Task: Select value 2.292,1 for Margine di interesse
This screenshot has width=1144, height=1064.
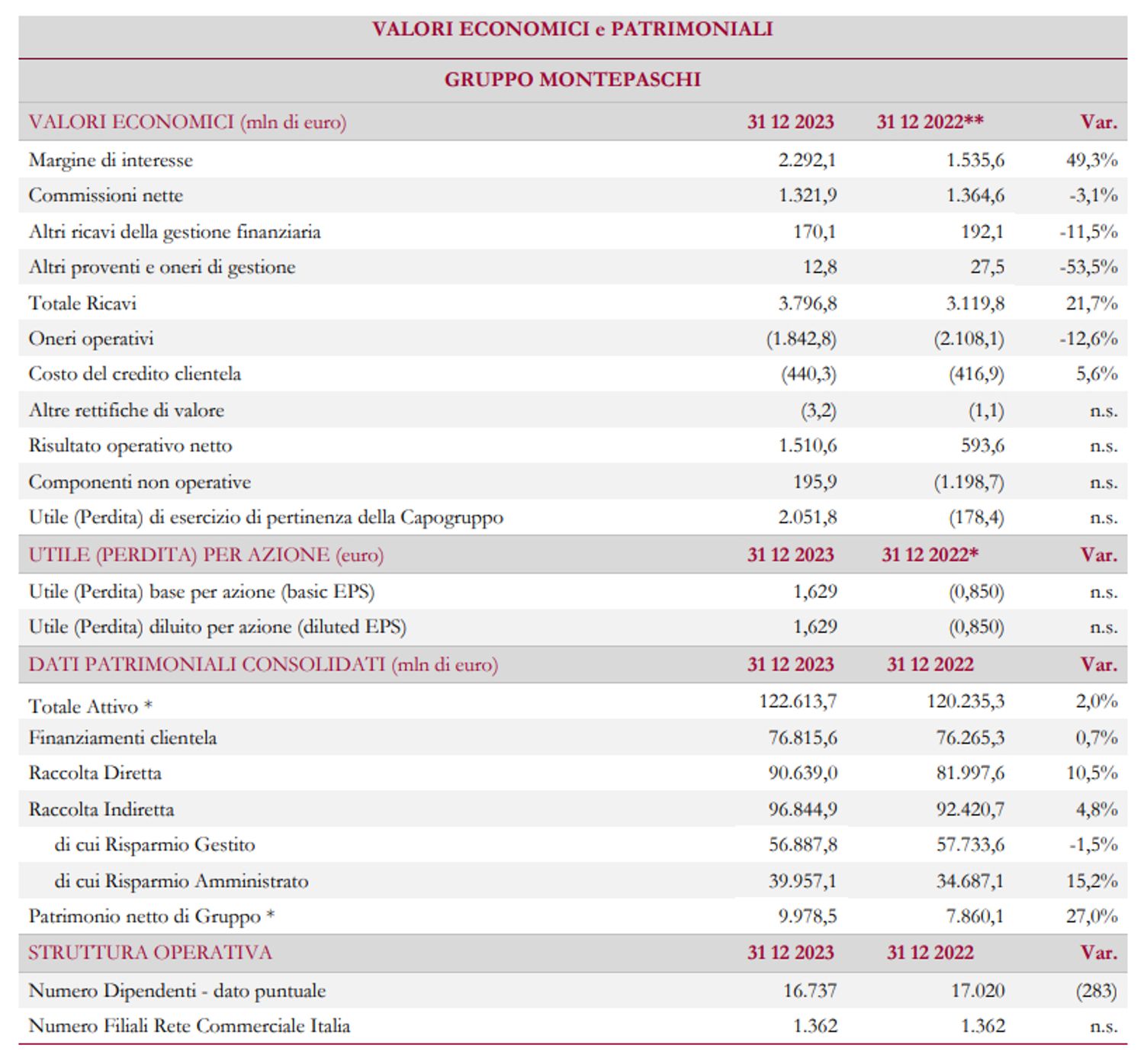Action: click(x=807, y=160)
